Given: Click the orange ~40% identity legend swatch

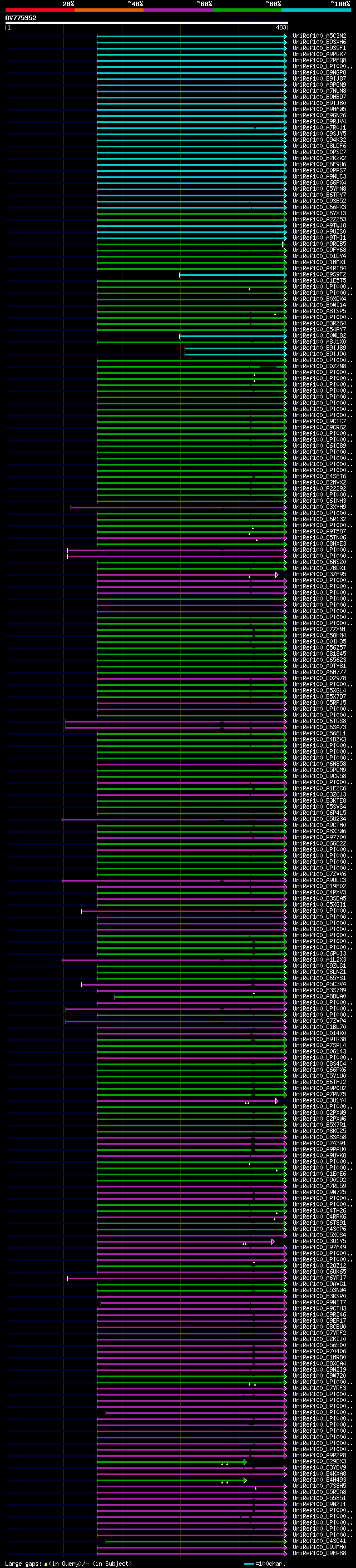Looking at the screenshot, I should (x=109, y=10).
